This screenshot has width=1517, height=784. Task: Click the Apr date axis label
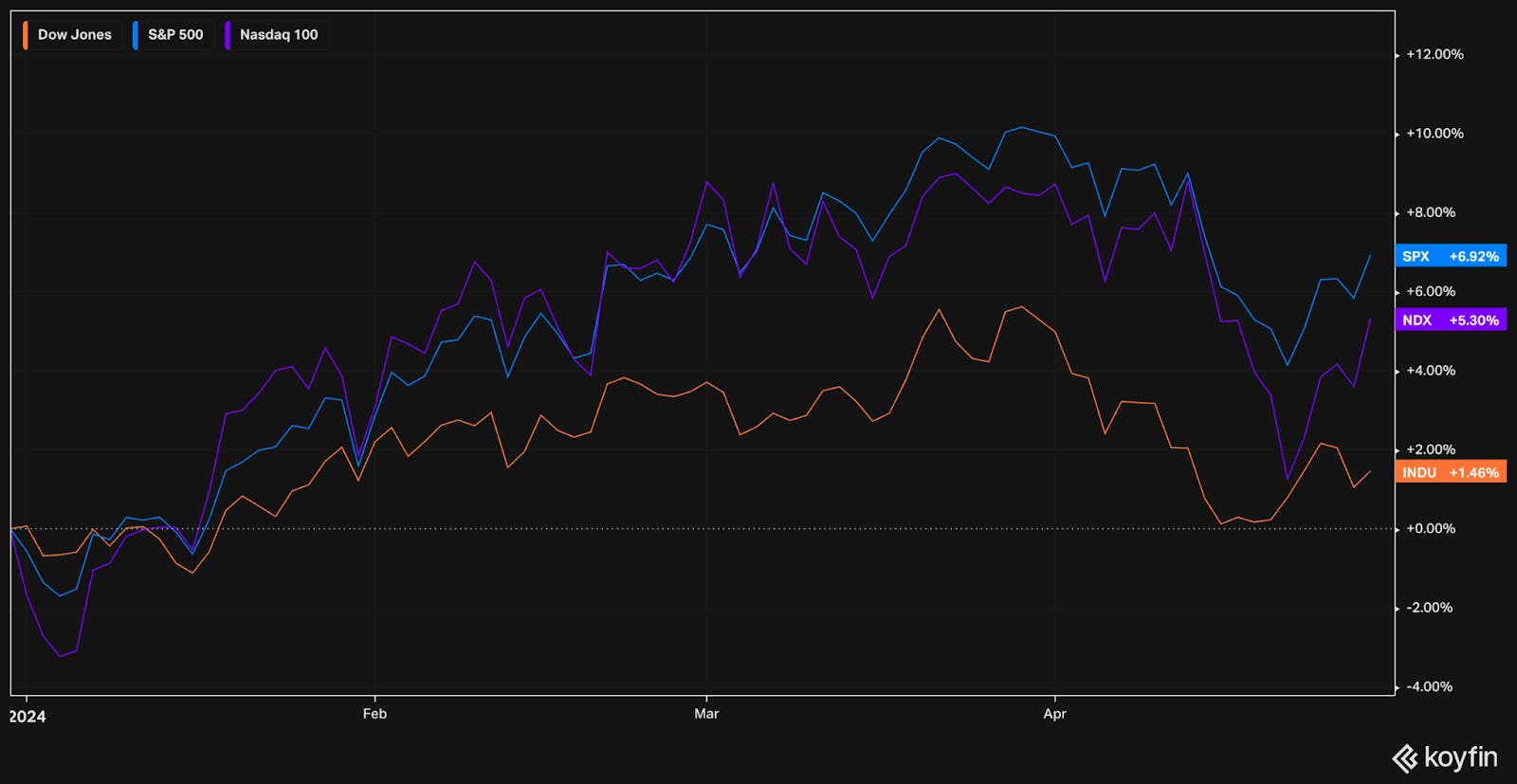pos(1054,714)
